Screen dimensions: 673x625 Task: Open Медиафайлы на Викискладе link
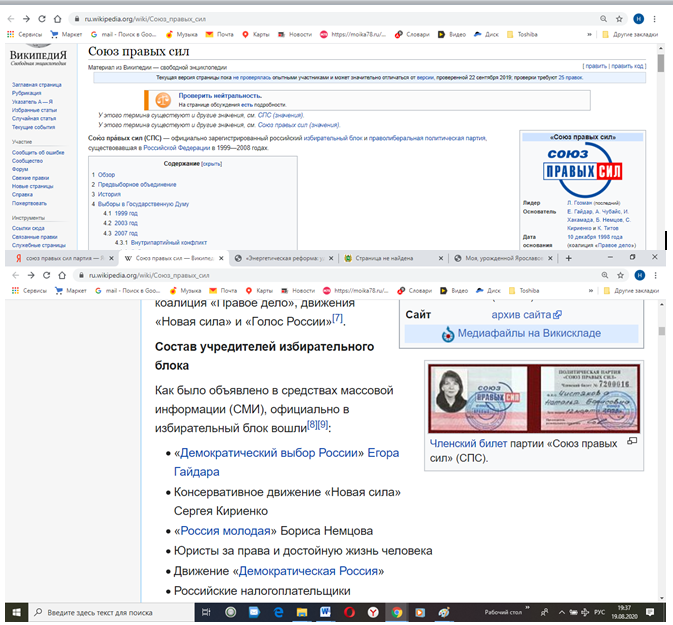pos(529,333)
